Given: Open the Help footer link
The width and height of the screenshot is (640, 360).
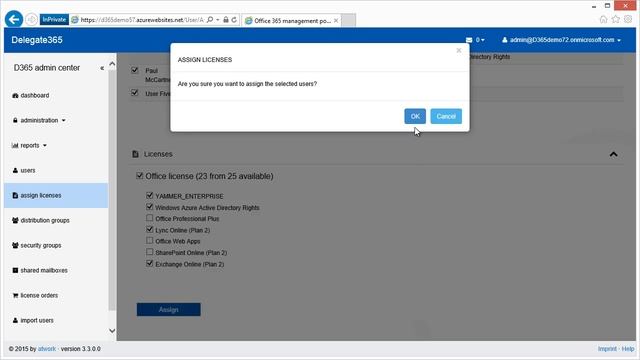Looking at the screenshot, I should pyautogui.click(x=628, y=349).
